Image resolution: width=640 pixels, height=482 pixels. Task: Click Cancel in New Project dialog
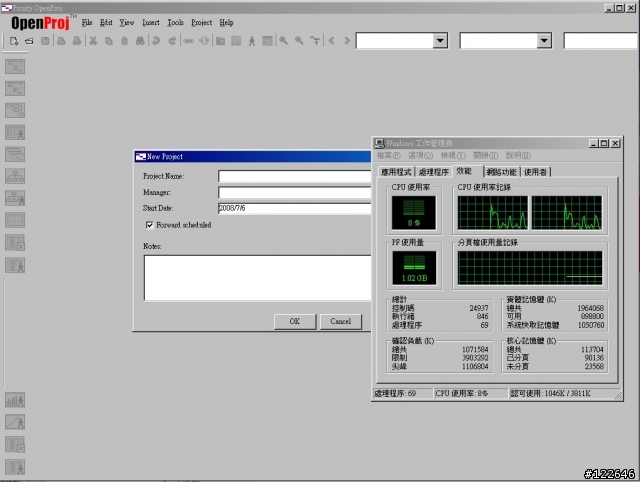(x=340, y=322)
